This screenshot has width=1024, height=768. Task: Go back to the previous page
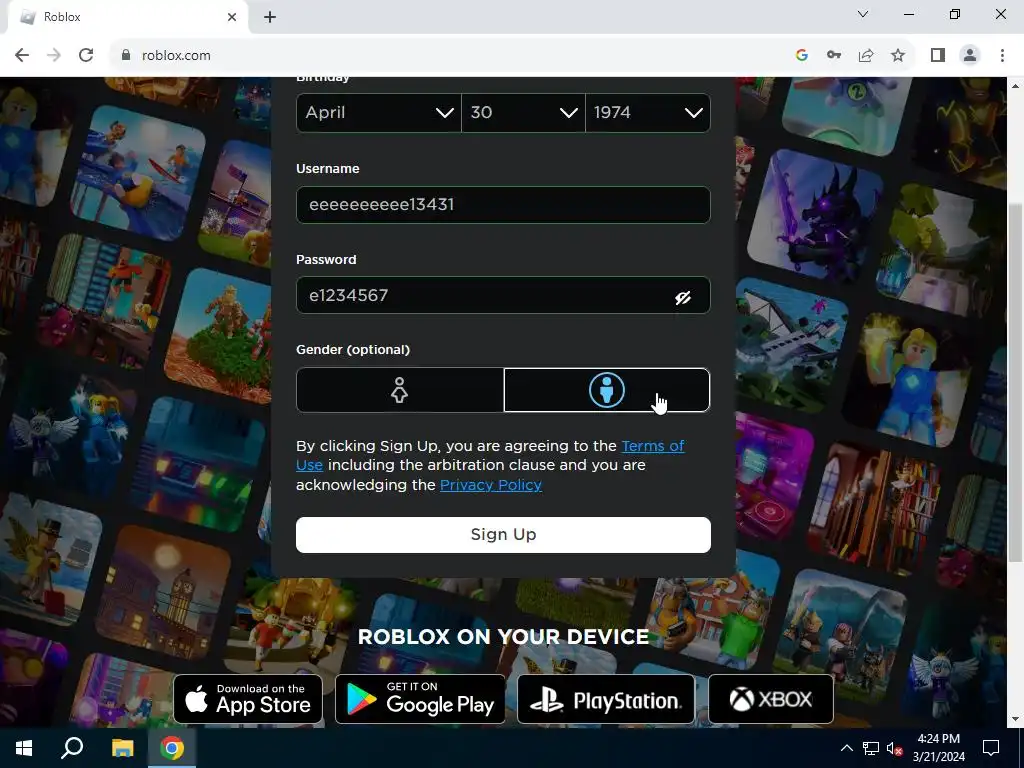(22, 56)
